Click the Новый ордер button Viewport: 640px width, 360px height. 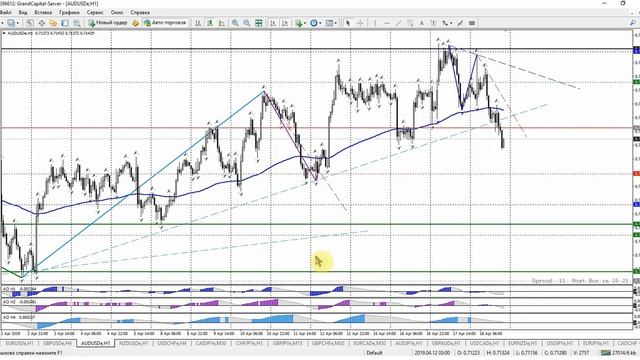coord(108,23)
